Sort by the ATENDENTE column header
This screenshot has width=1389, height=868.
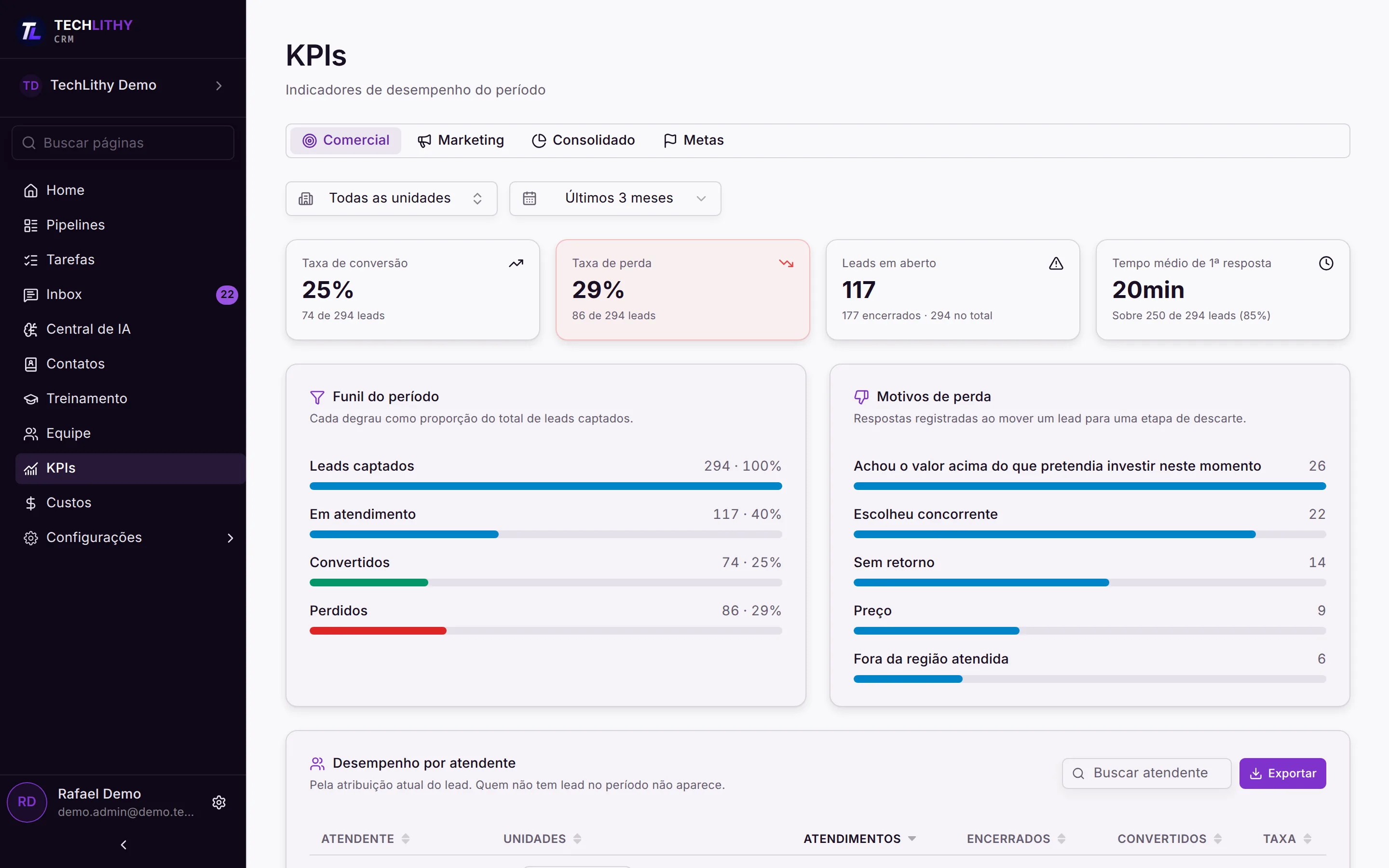pyautogui.click(x=365, y=839)
